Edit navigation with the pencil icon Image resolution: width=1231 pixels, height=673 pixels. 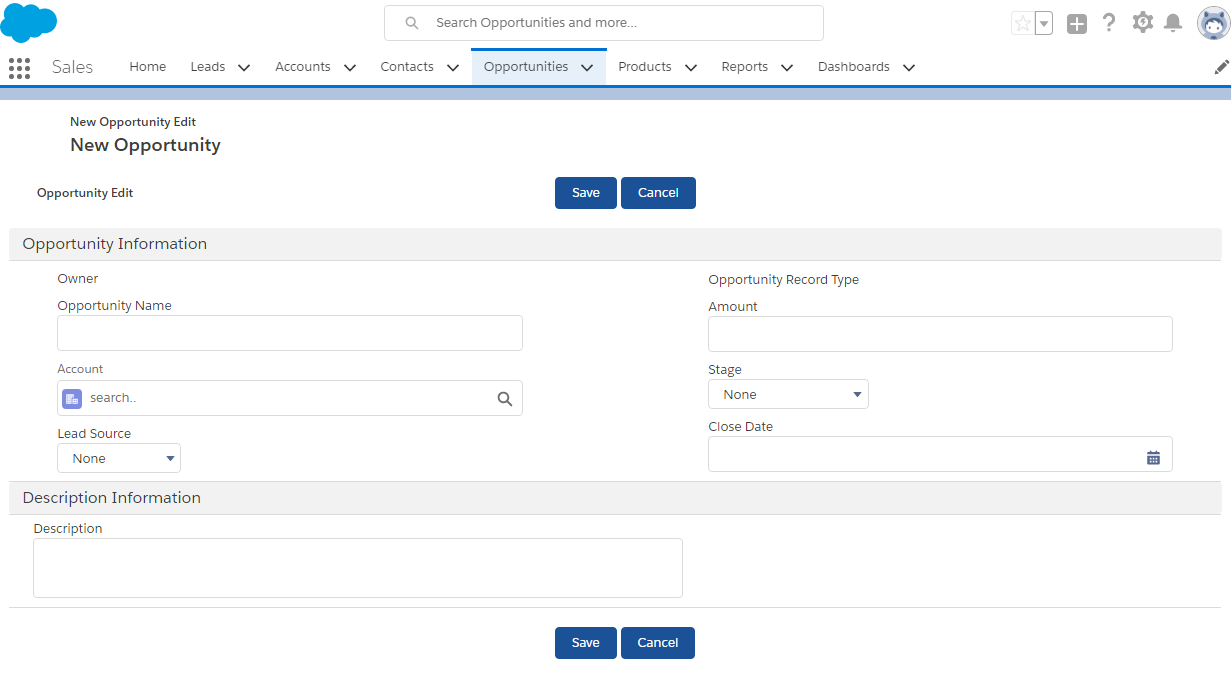coord(1221,67)
